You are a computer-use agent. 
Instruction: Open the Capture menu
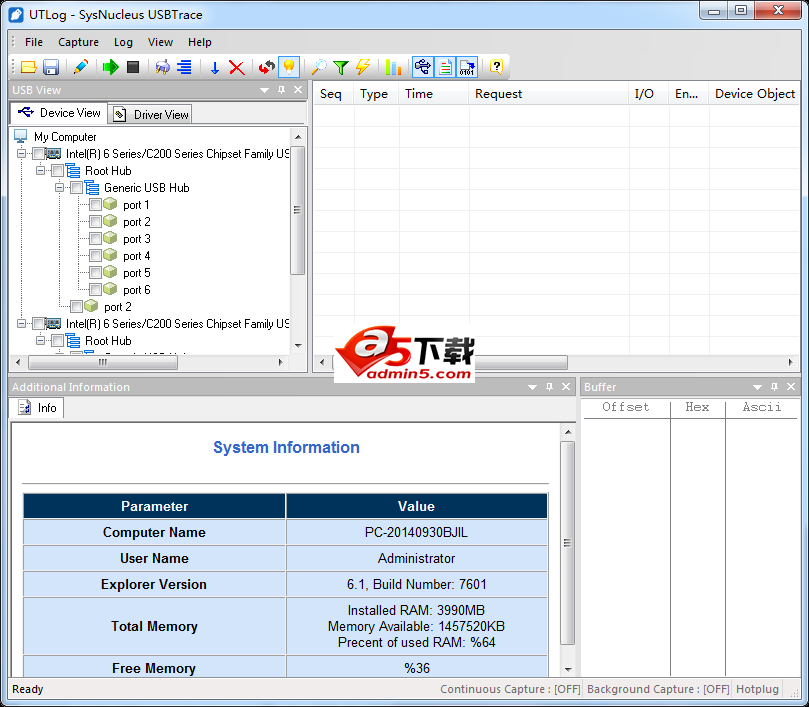click(78, 42)
